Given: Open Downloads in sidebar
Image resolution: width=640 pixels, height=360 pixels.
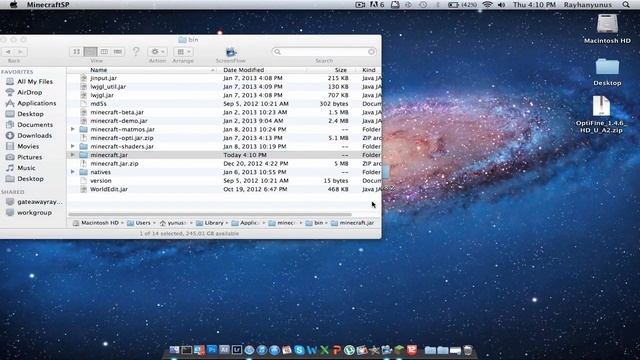Looking at the screenshot, I should (x=34, y=136).
